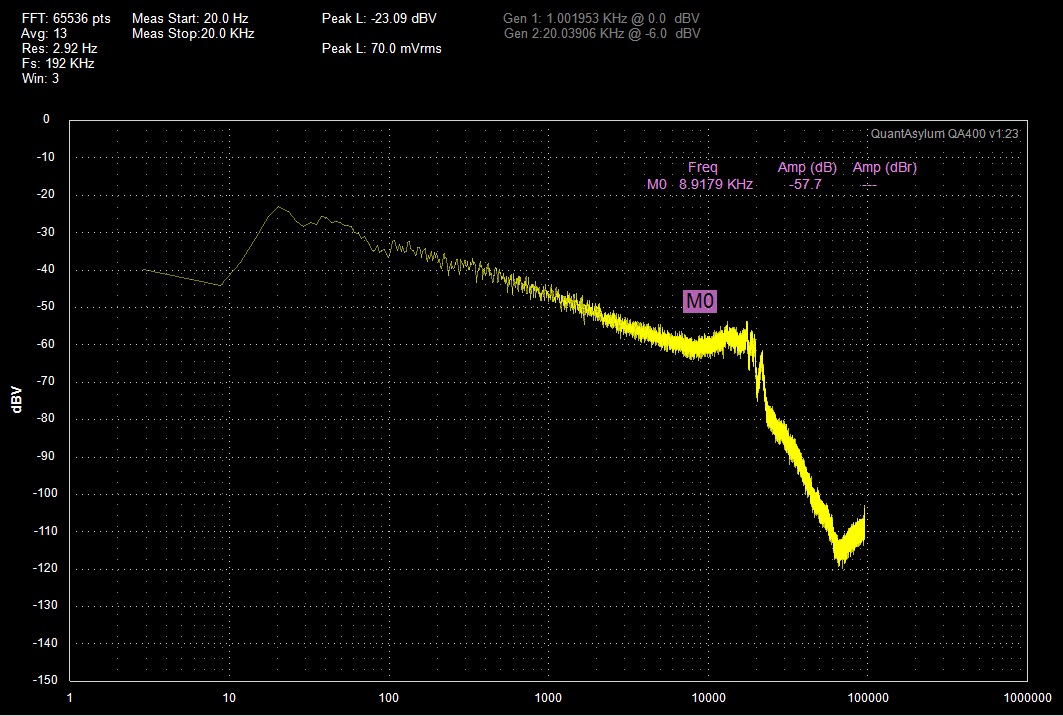Click the 10 x-axis tick label
The height and width of the screenshot is (716, 1063).
(x=228, y=698)
